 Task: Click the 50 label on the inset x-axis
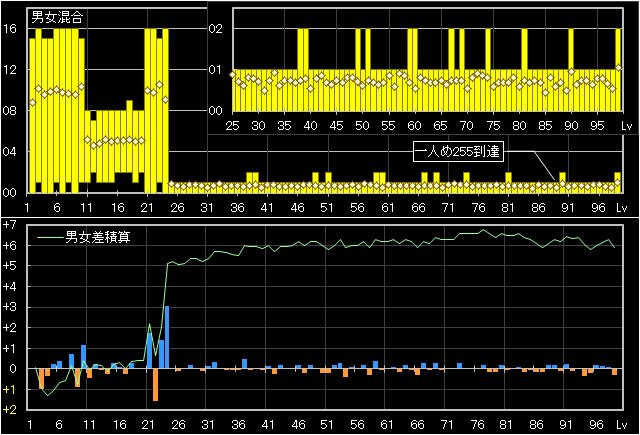362,126
